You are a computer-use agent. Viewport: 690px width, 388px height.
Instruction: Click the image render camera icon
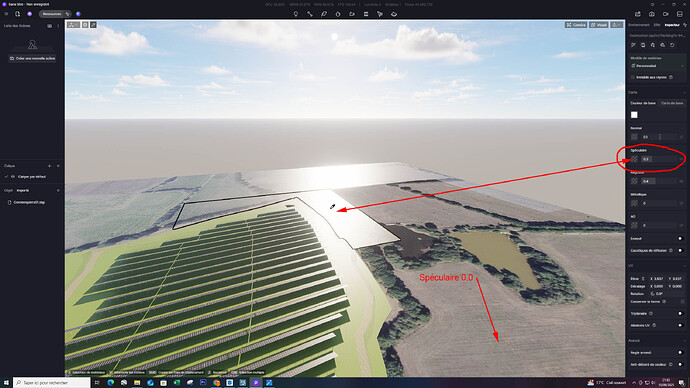point(652,14)
